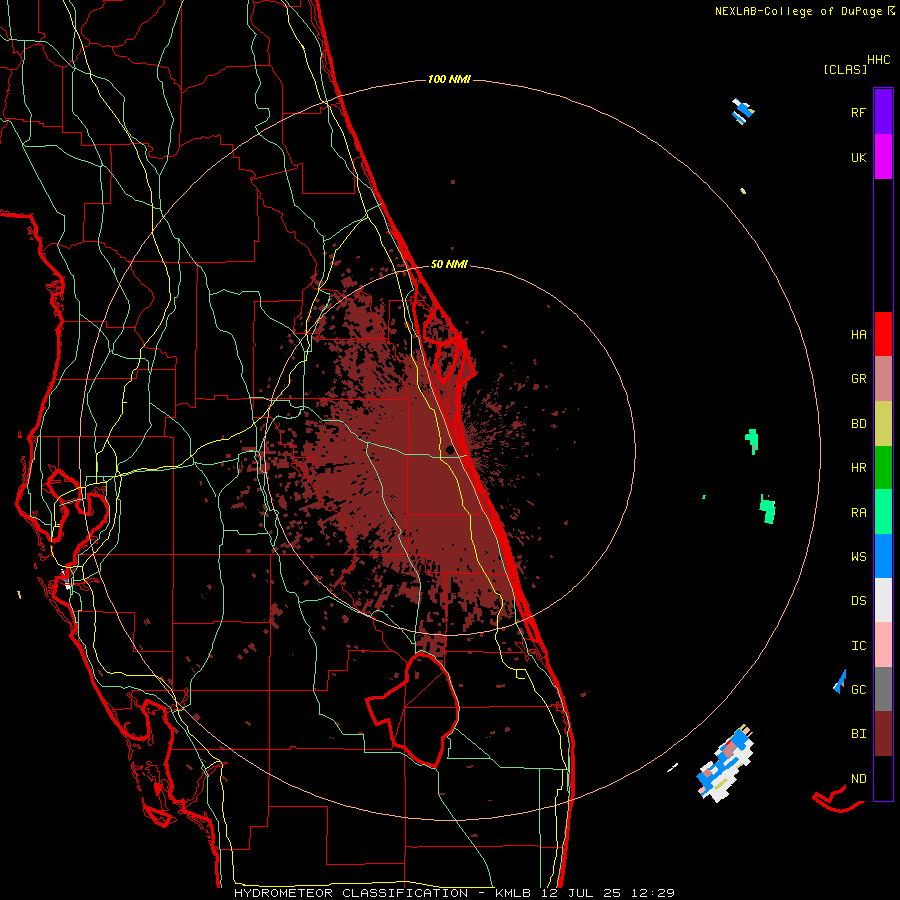
Task: Click the HA red legend swatch
Action: [x=883, y=334]
